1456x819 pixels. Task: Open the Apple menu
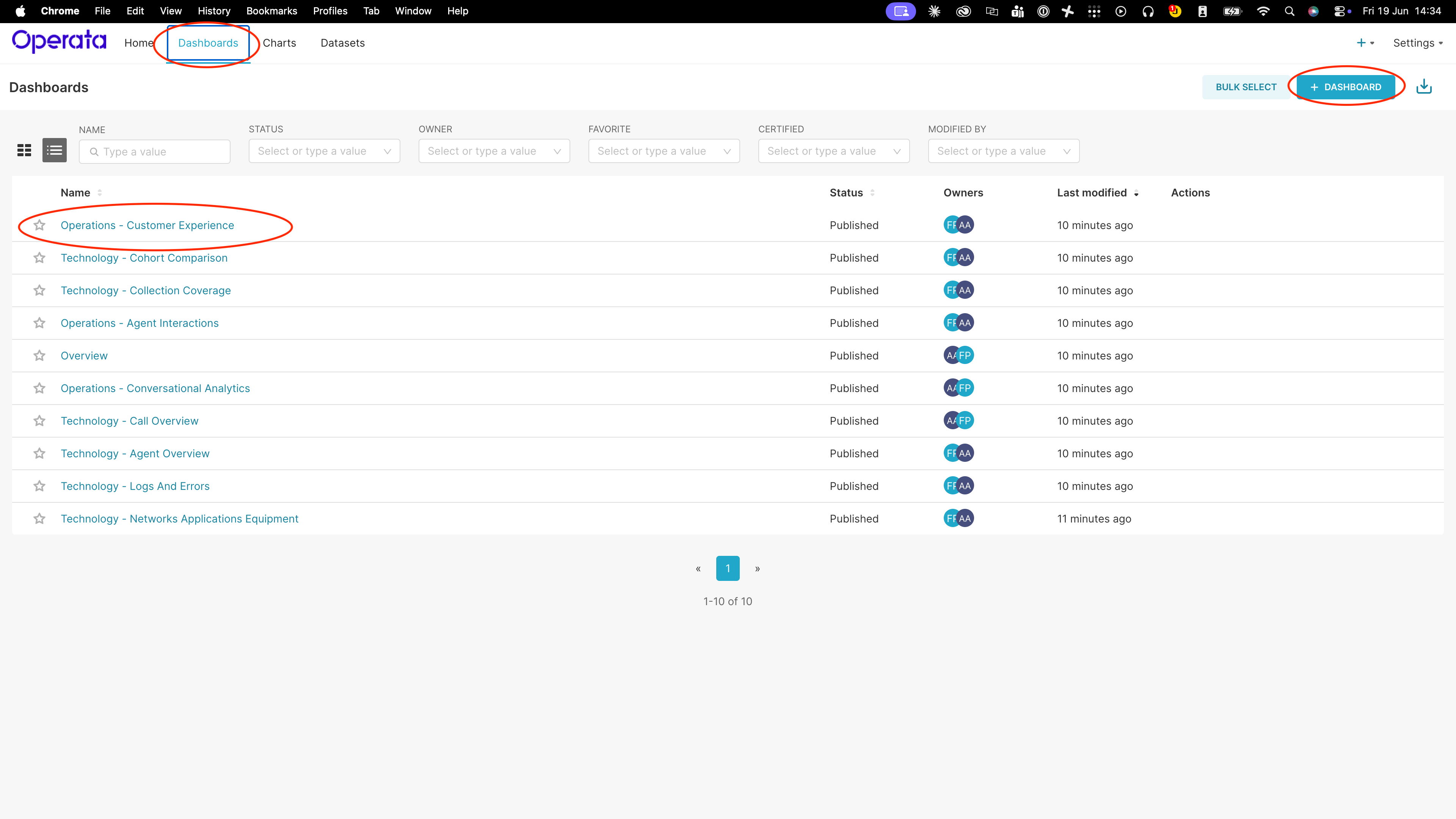tap(20, 11)
